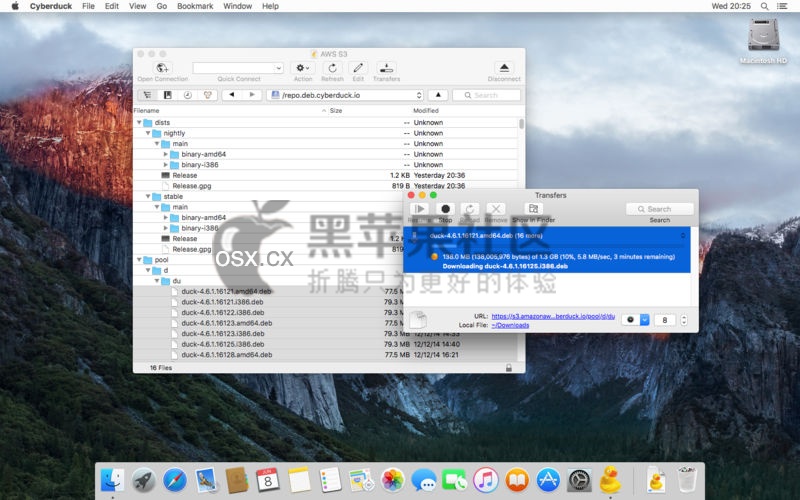Viewport: 800px width, 500px height.
Task: Sort by the Modified column header
Action: [x=426, y=111]
